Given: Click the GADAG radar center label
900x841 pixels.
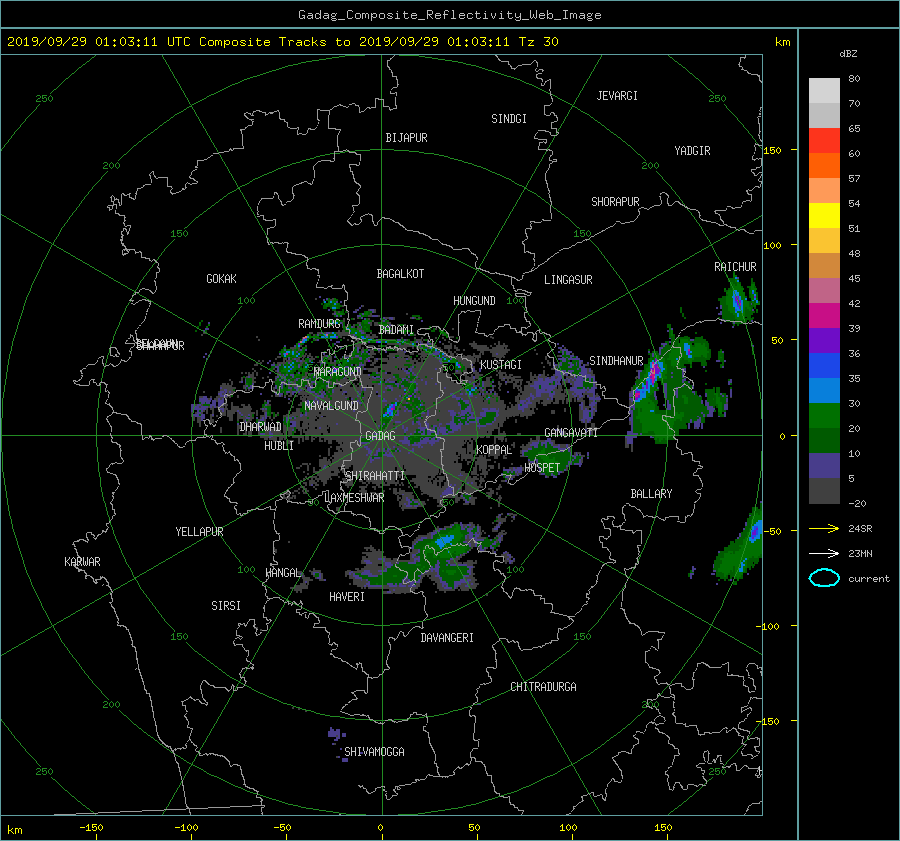Looking at the screenshot, I should (380, 436).
